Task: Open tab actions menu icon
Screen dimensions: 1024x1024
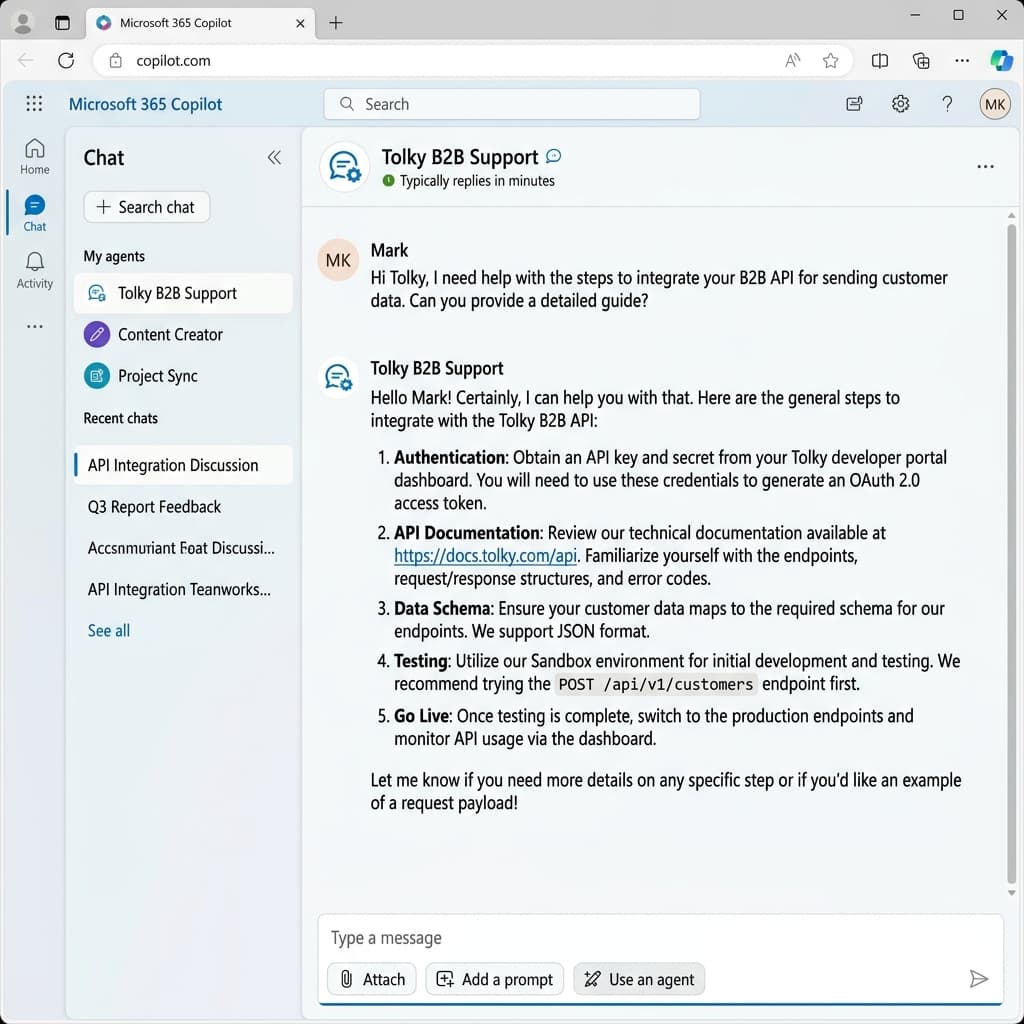Action: (x=63, y=23)
